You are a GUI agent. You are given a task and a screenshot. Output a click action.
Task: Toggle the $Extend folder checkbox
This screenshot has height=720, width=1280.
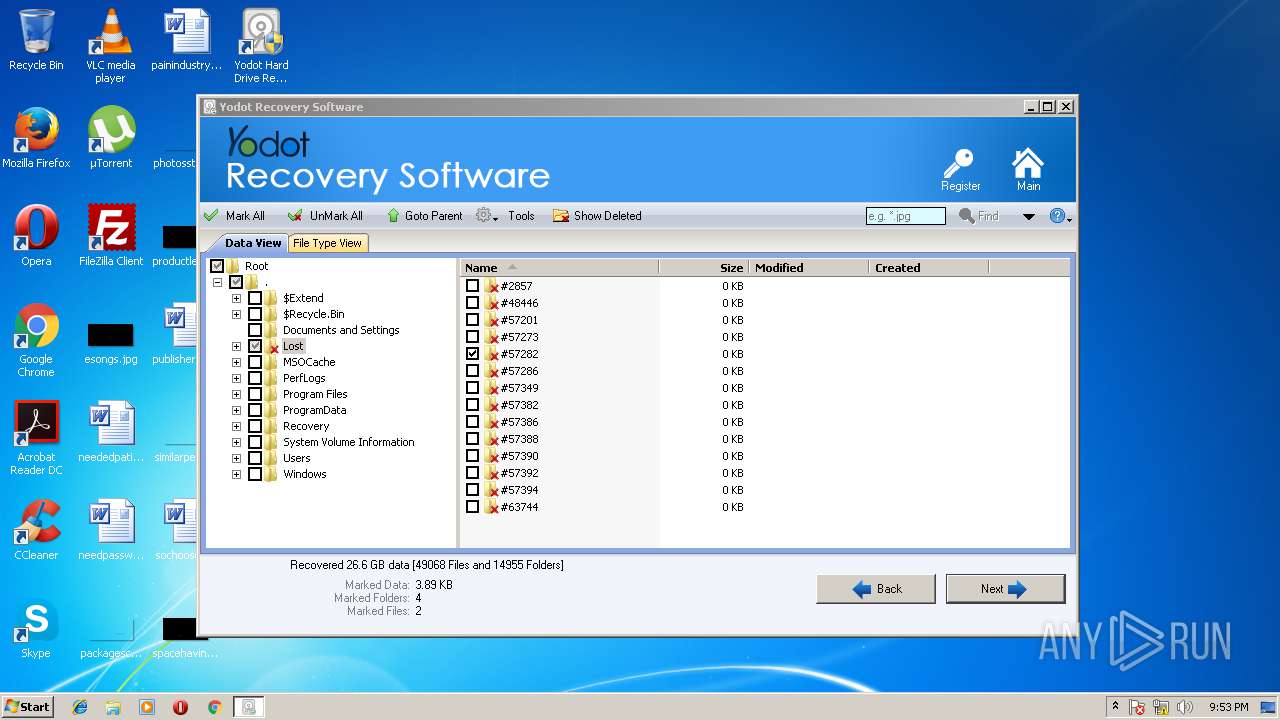coord(255,298)
